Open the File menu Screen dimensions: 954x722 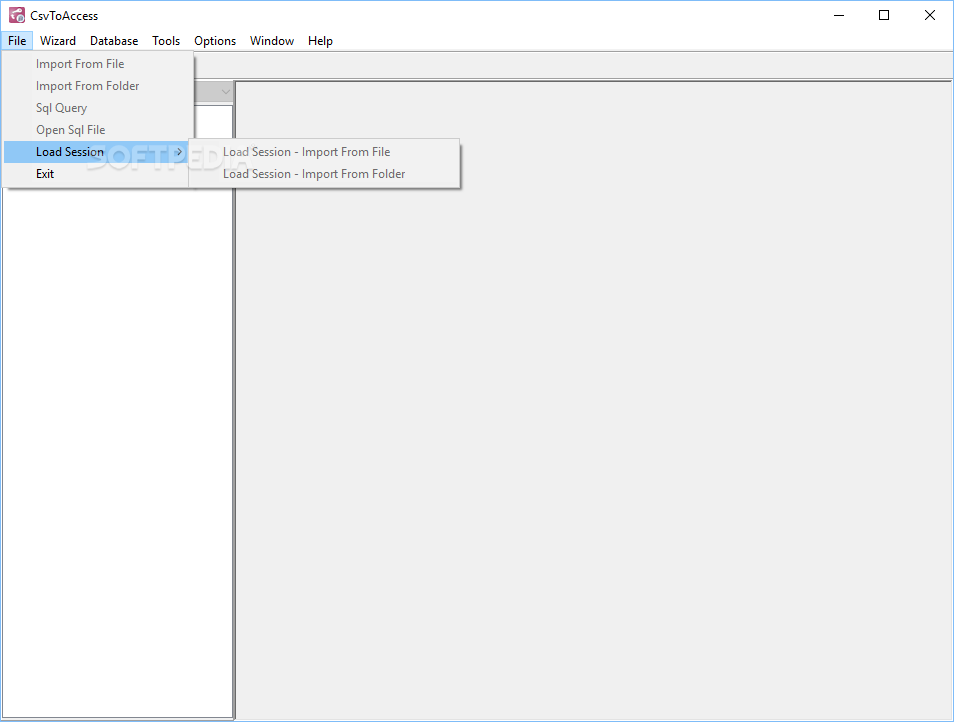tap(17, 41)
